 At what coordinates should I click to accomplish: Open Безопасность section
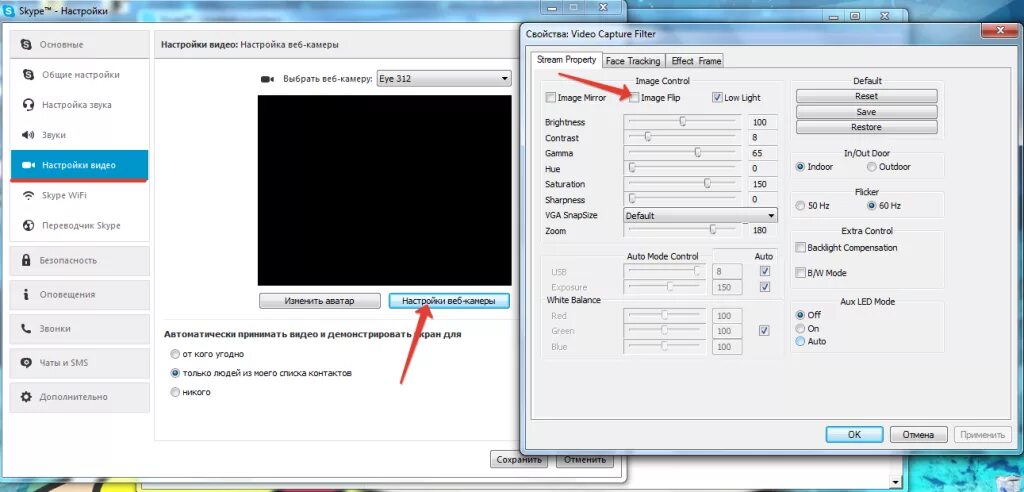tap(80, 260)
